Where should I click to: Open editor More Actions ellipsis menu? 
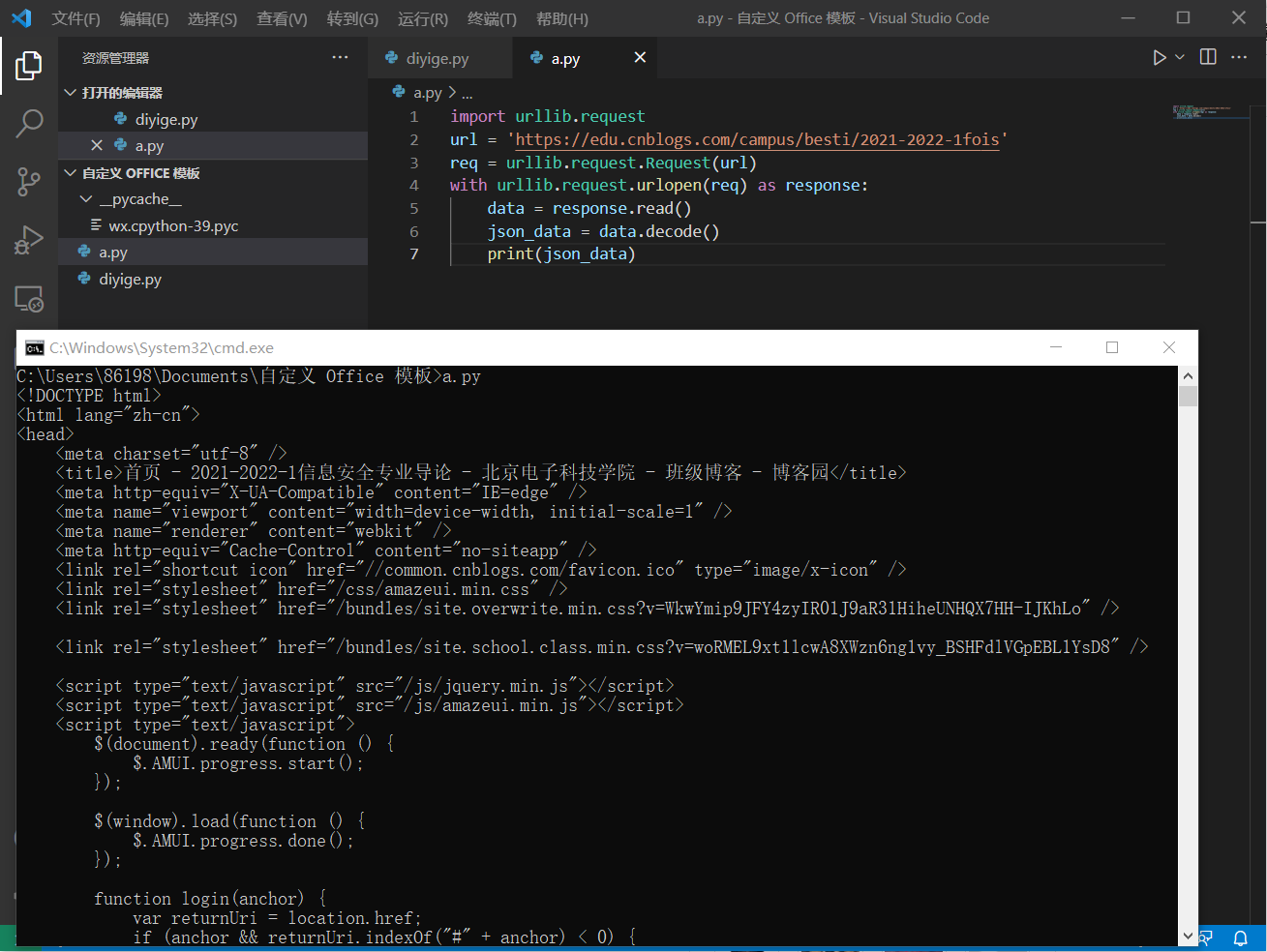pyautogui.click(x=1239, y=57)
